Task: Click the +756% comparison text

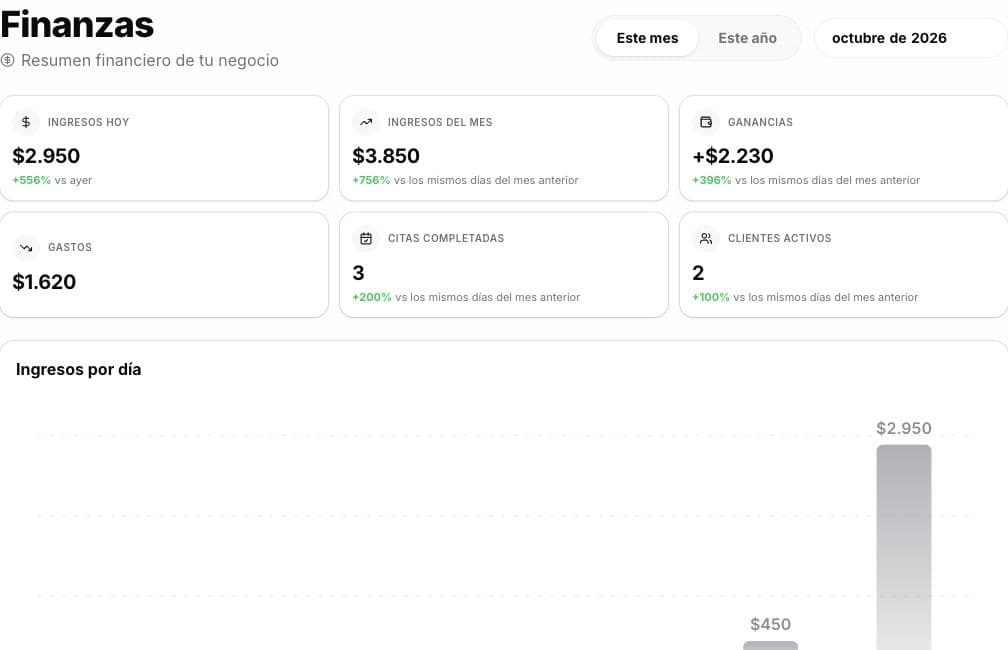Action: click(x=465, y=180)
